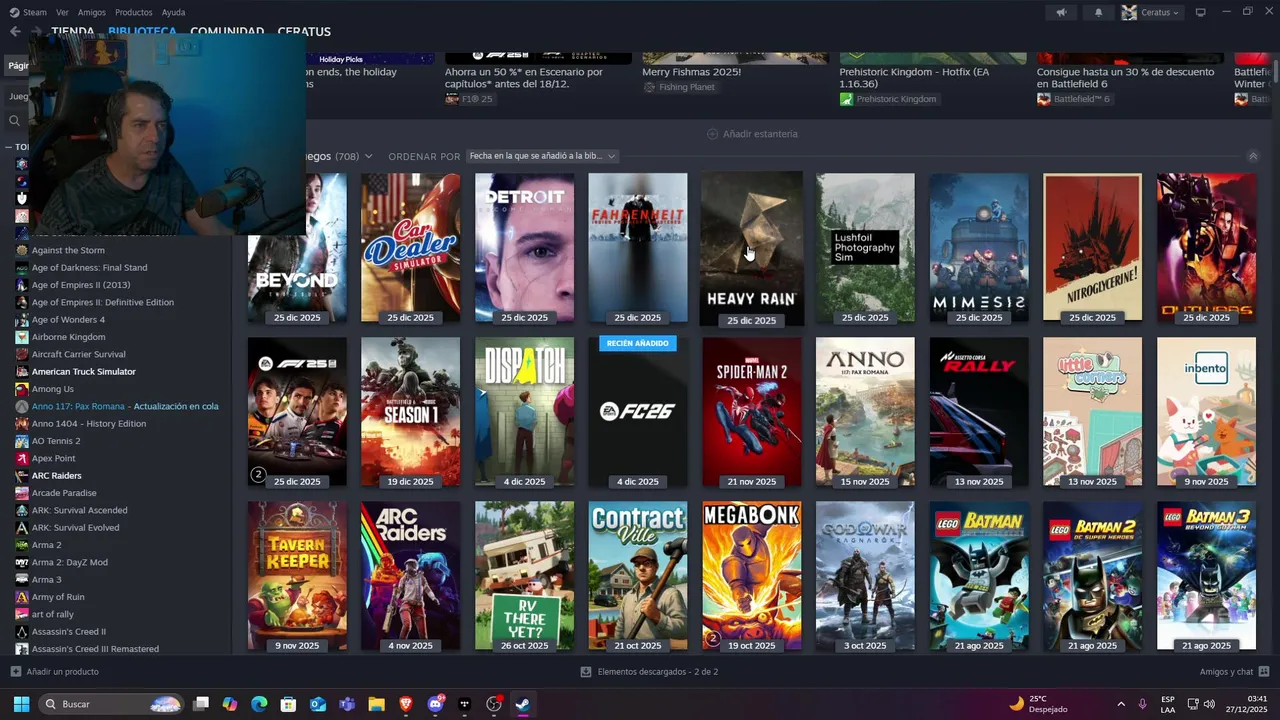Screen dimensions: 1280x720
Task: Expand the Ceratus account dropdown
Action: (1150, 12)
